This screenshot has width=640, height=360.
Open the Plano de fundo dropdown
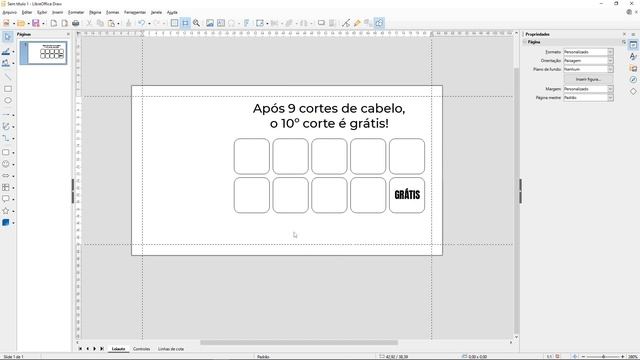pyautogui.click(x=588, y=69)
